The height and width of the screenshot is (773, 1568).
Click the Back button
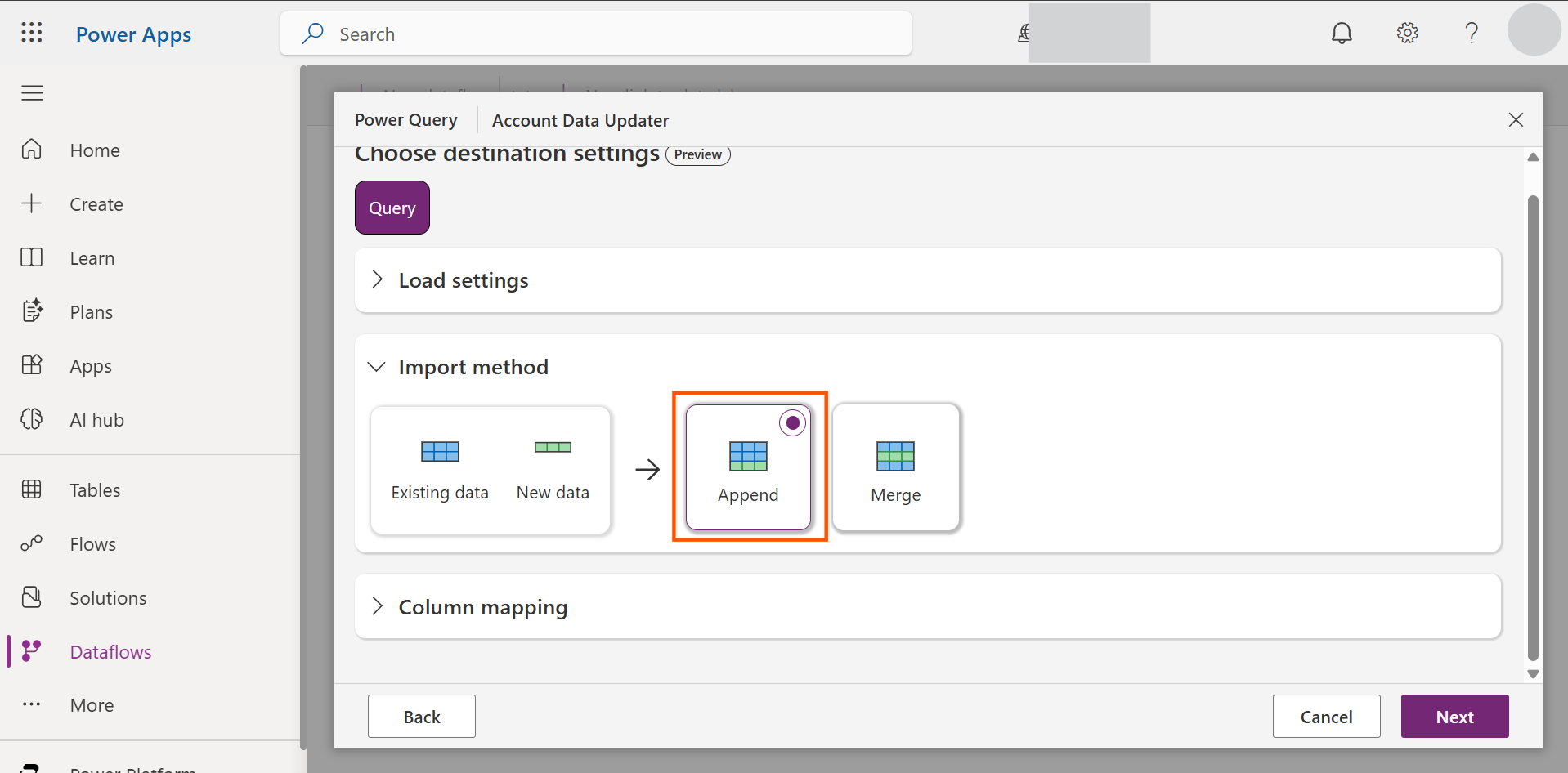[422, 717]
